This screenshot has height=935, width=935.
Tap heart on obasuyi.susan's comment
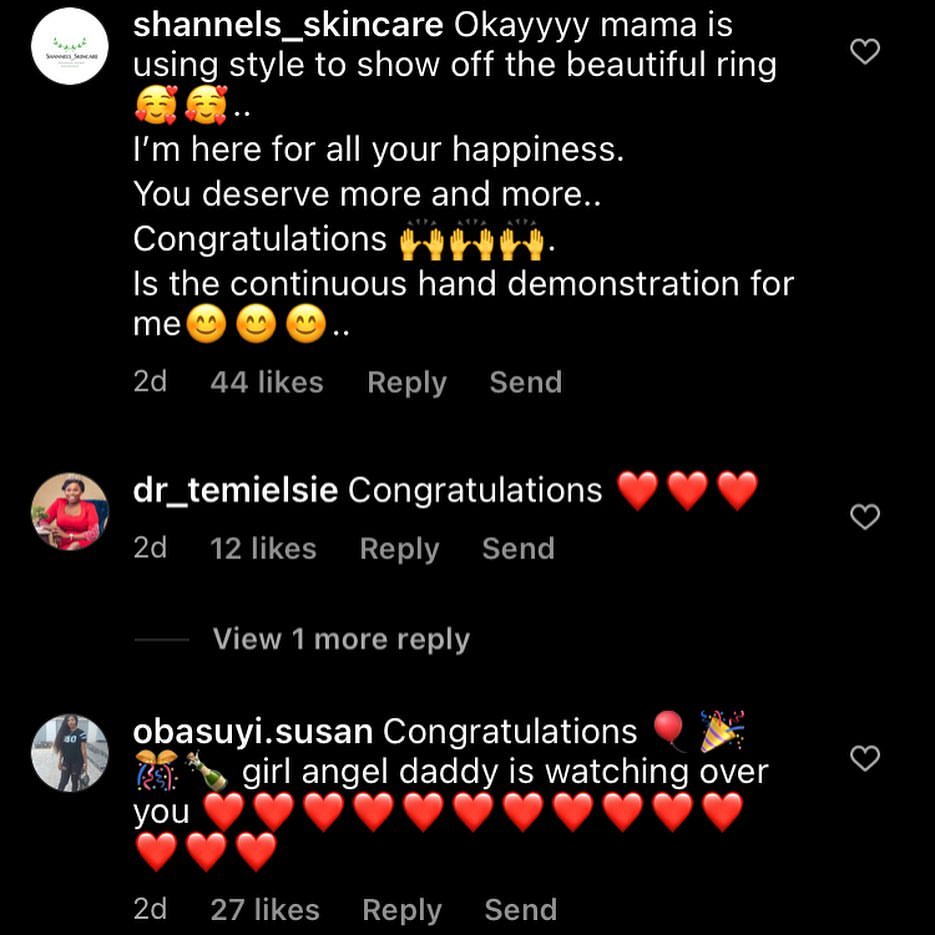pos(864,759)
